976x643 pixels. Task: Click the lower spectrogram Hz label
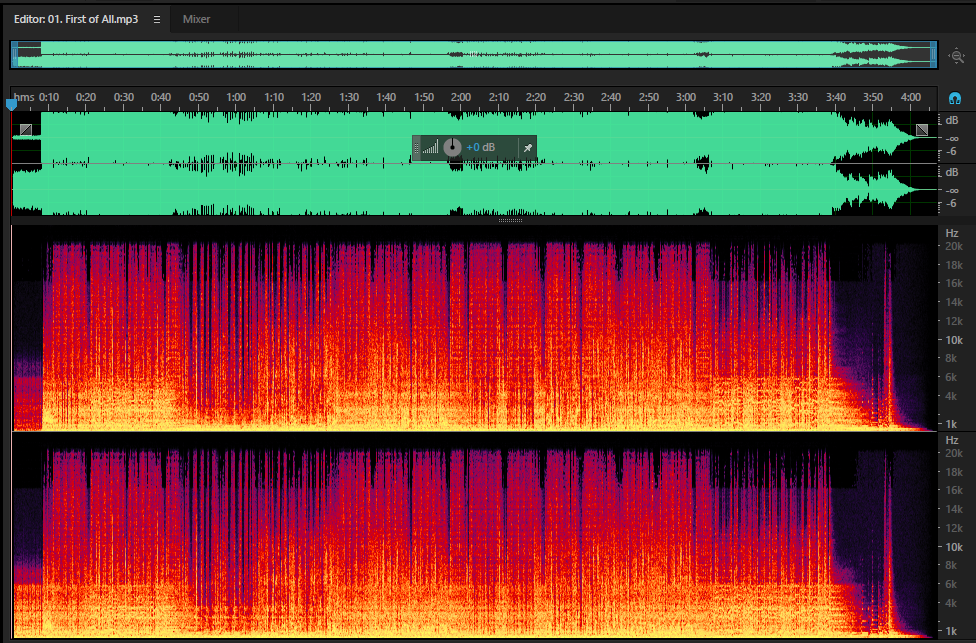coord(952,439)
